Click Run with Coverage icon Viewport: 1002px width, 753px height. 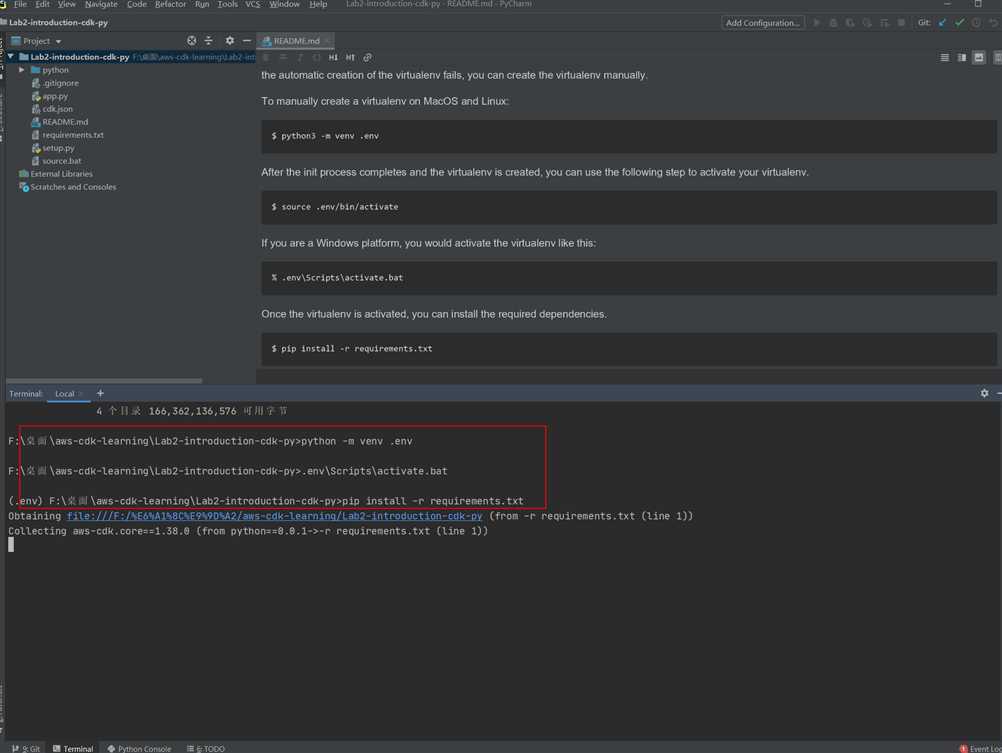[850, 22]
